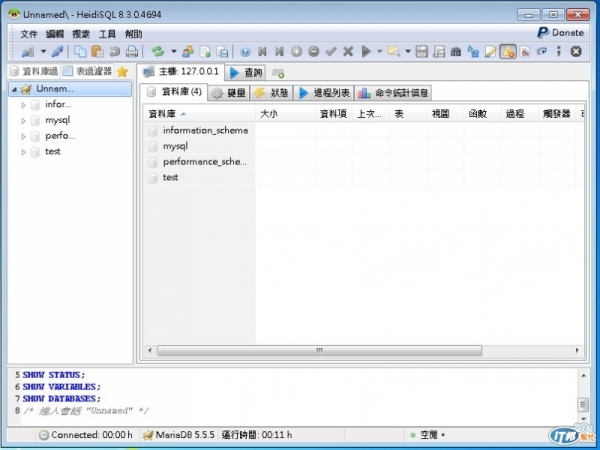600x450 pixels.
Task: Click the table filter field tab
Action: coord(87,71)
